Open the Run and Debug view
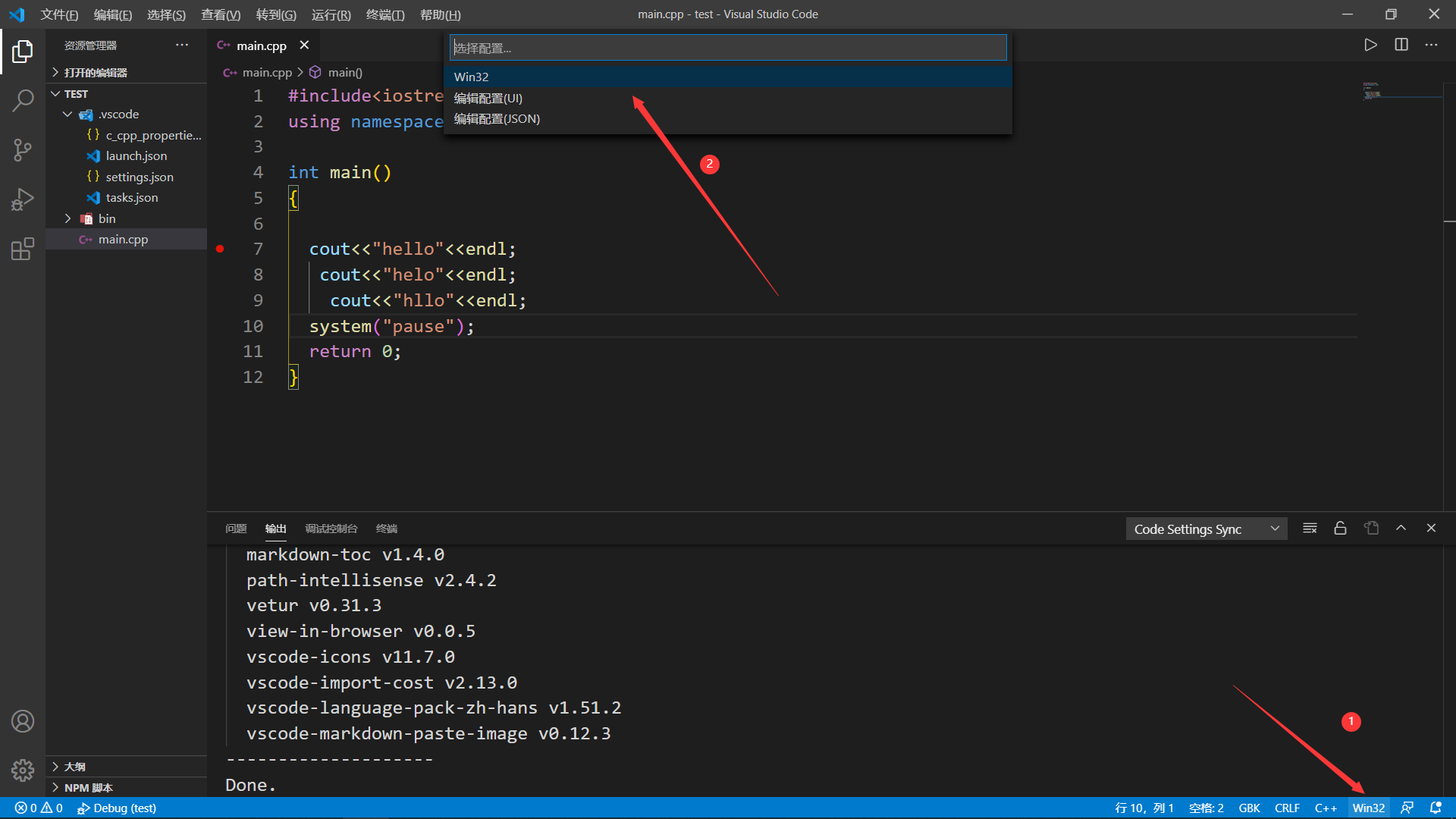Viewport: 1456px width, 819px height. (x=23, y=199)
